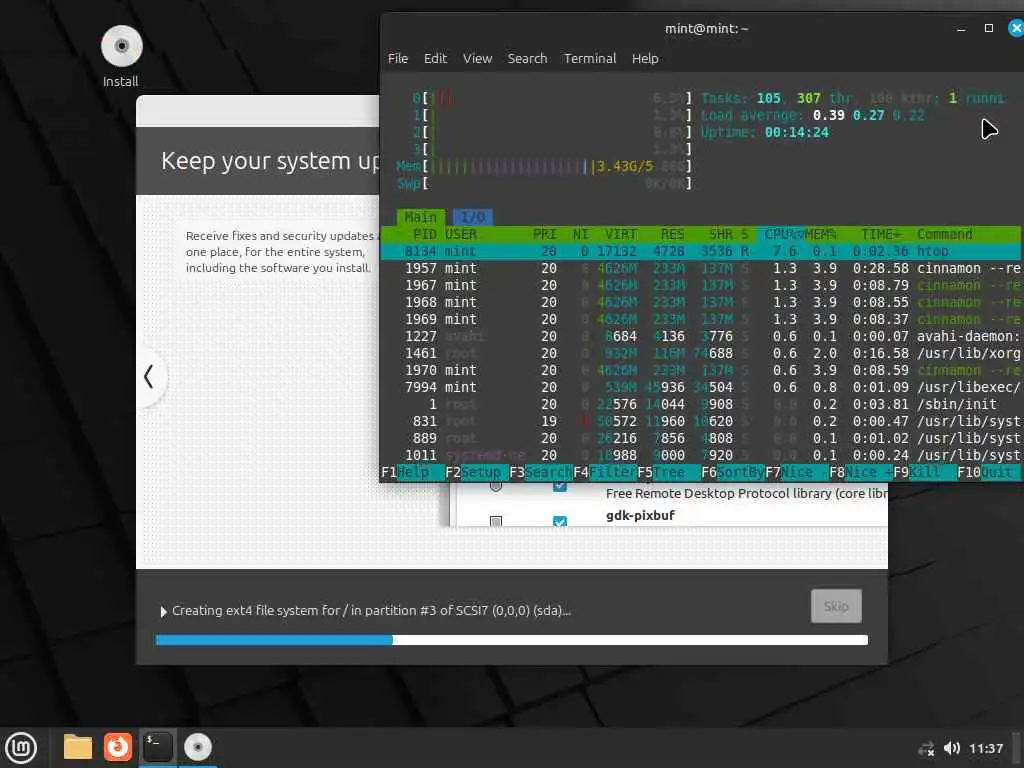Open the Linux Mint start menu
Screen dimensions: 1024x768
(x=21, y=747)
